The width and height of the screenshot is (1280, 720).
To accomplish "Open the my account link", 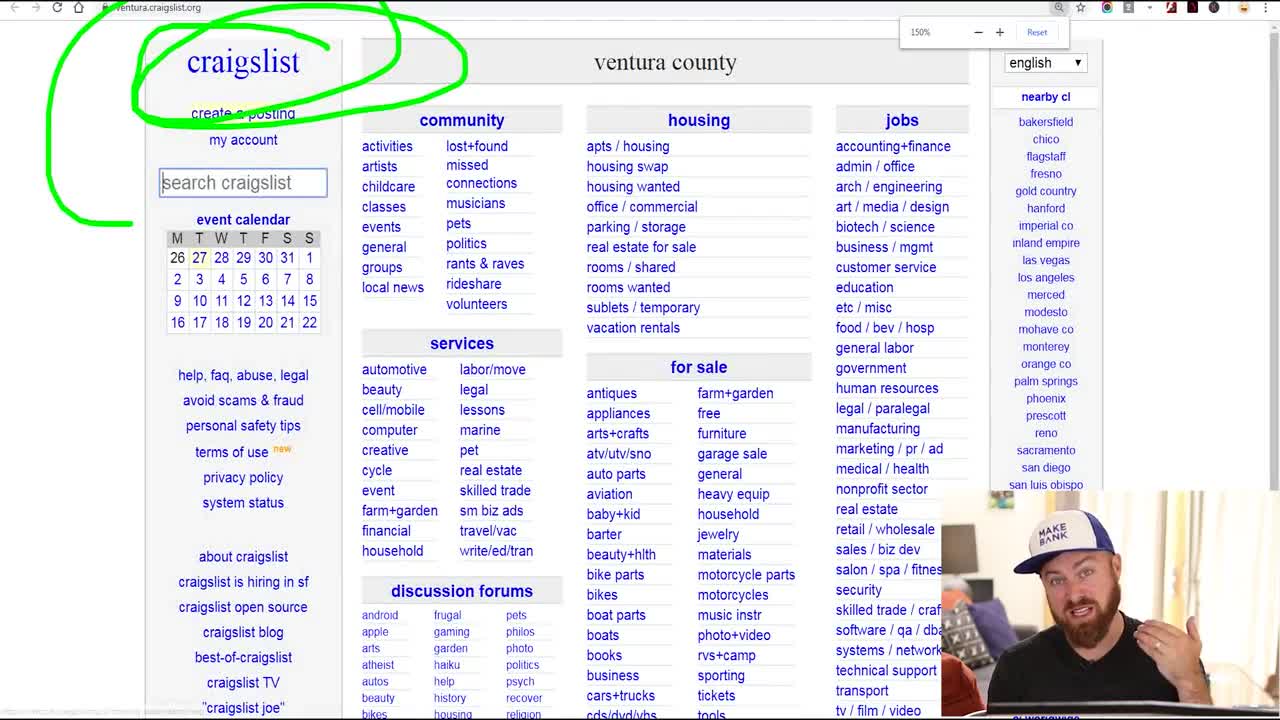I will pos(243,140).
